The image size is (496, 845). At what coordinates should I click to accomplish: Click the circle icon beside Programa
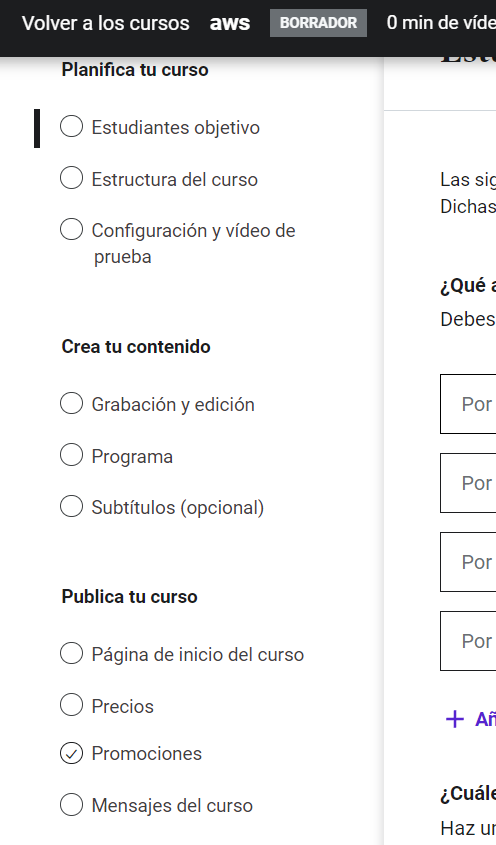[71, 455]
